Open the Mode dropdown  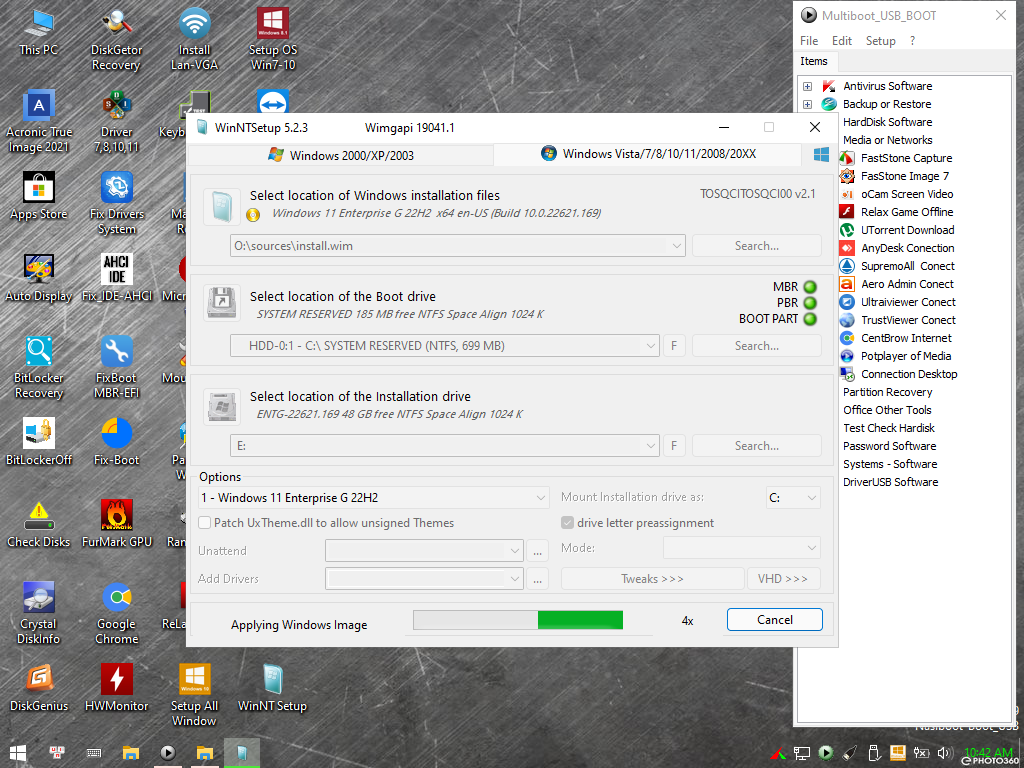click(742, 548)
